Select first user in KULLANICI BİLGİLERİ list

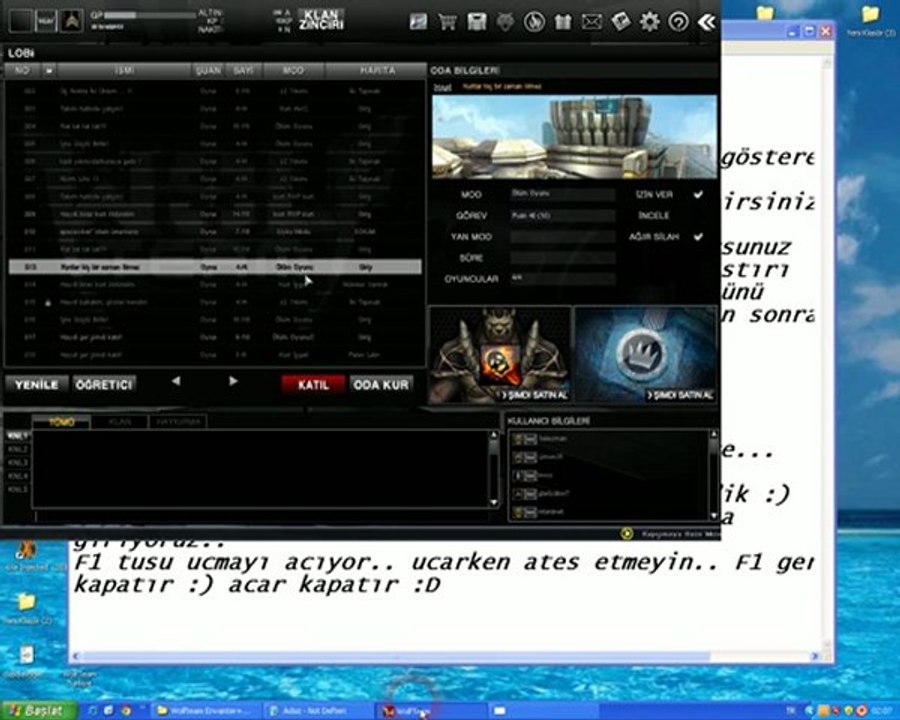(x=608, y=439)
